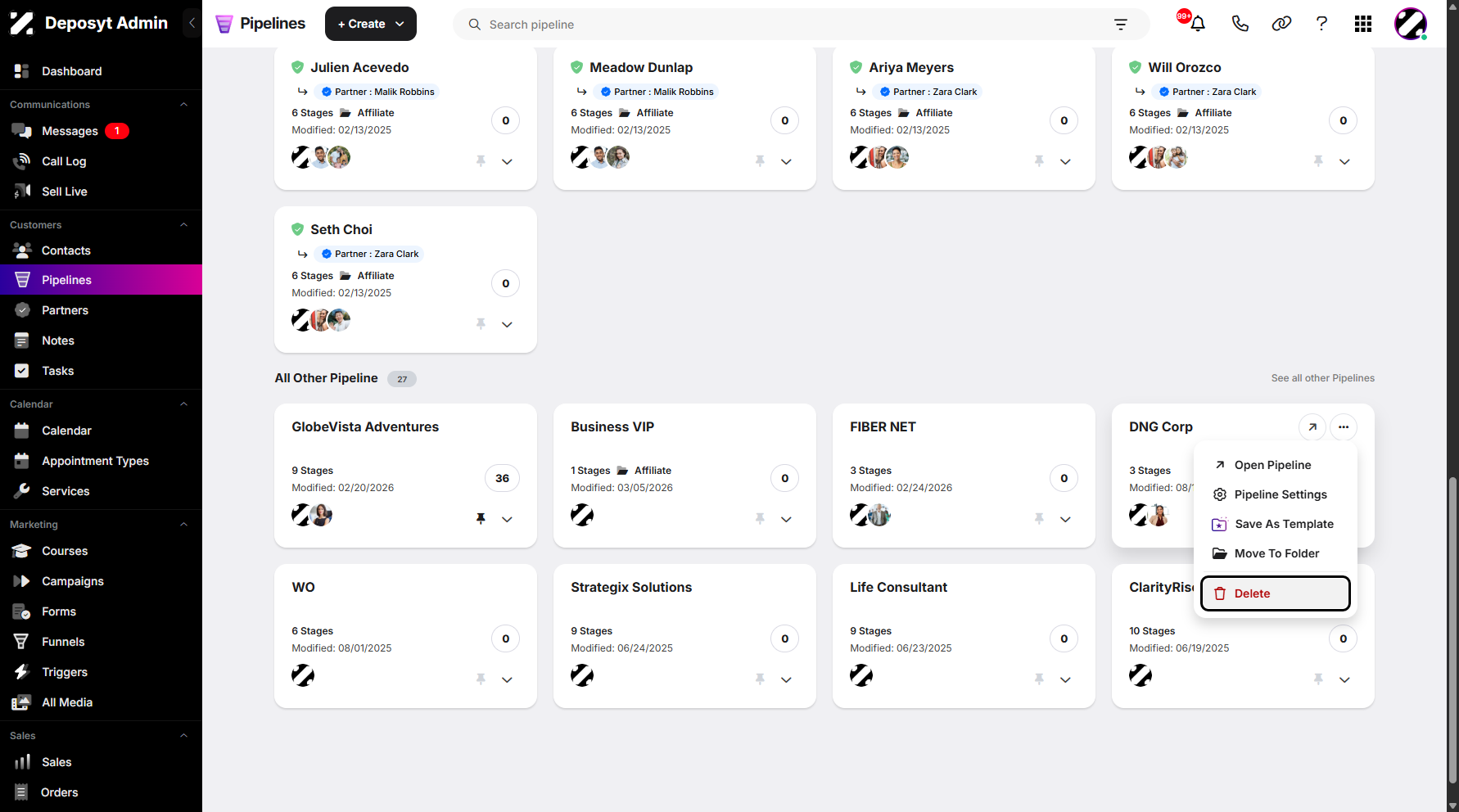
Task: Open the Strategix Solutions pipeline title
Action: click(x=631, y=587)
